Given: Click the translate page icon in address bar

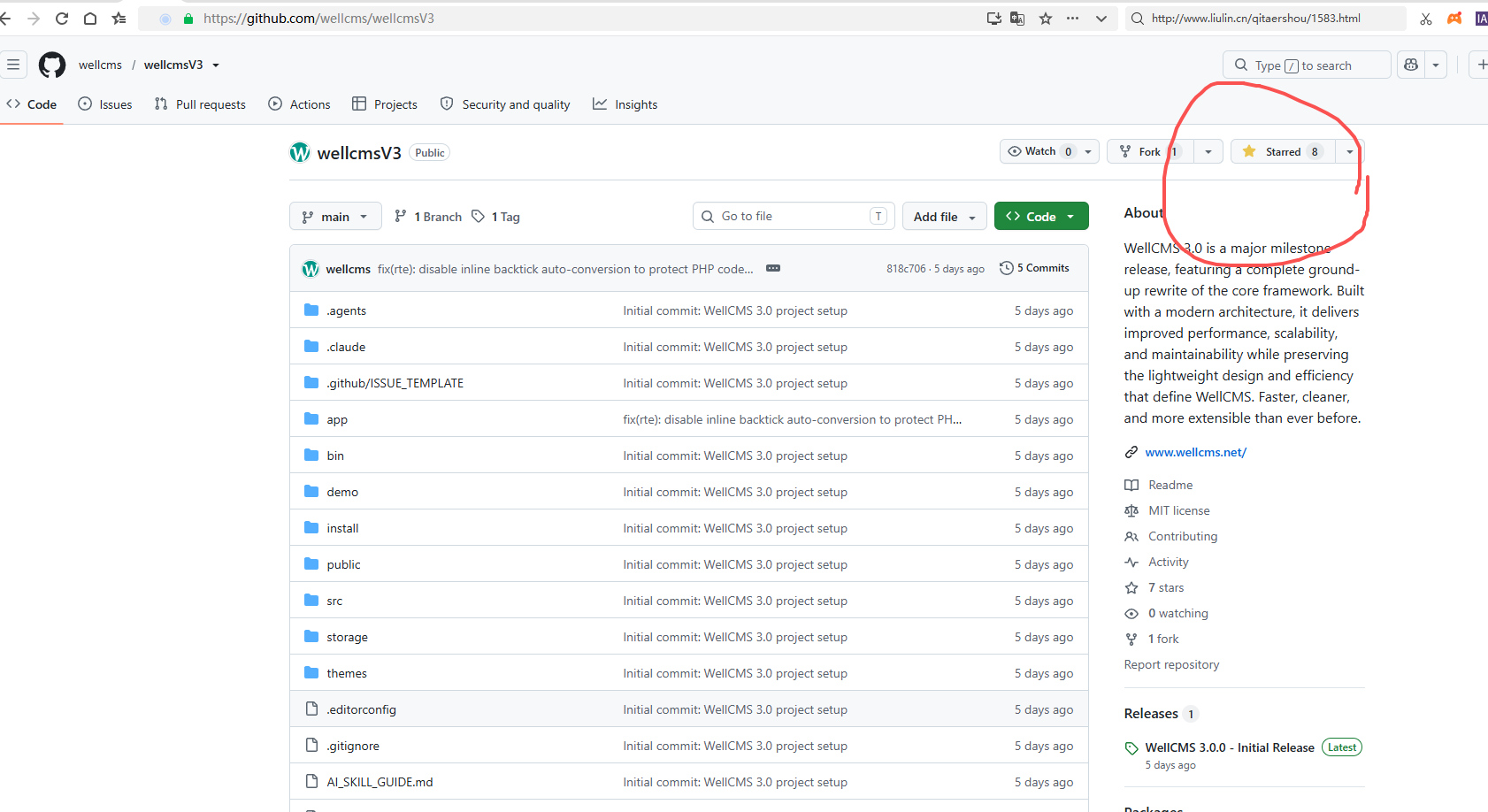Looking at the screenshot, I should point(1017,19).
